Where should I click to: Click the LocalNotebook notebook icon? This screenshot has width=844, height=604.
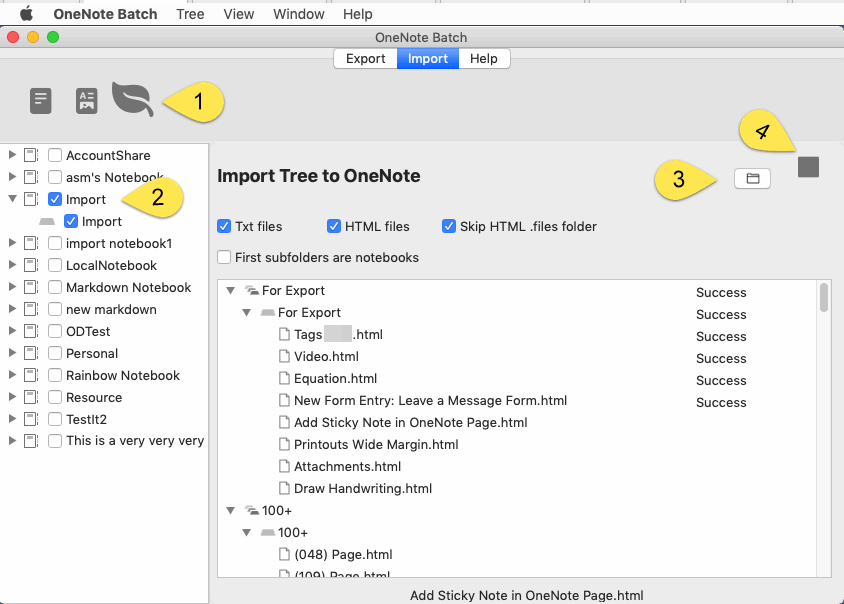click(x=31, y=265)
